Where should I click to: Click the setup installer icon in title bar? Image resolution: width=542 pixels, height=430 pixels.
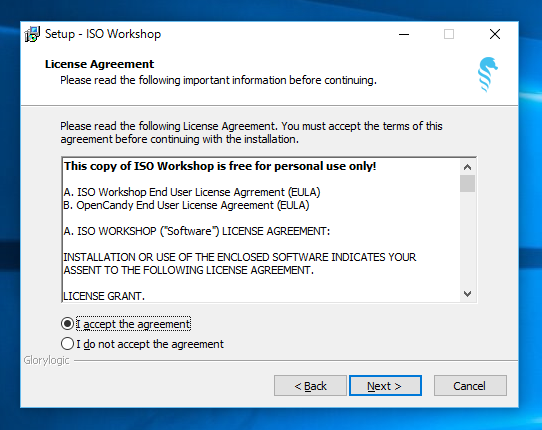[32, 34]
